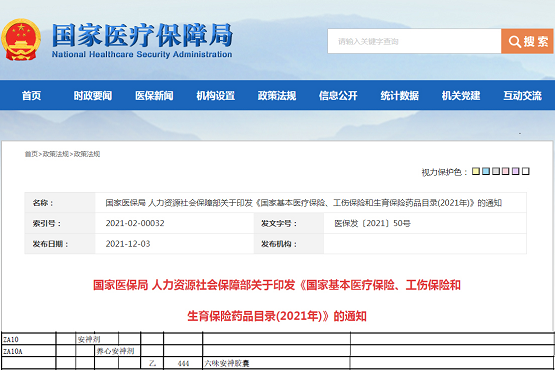Go to the 医保新闻 section
This screenshot has width=555, height=370.
154,96
